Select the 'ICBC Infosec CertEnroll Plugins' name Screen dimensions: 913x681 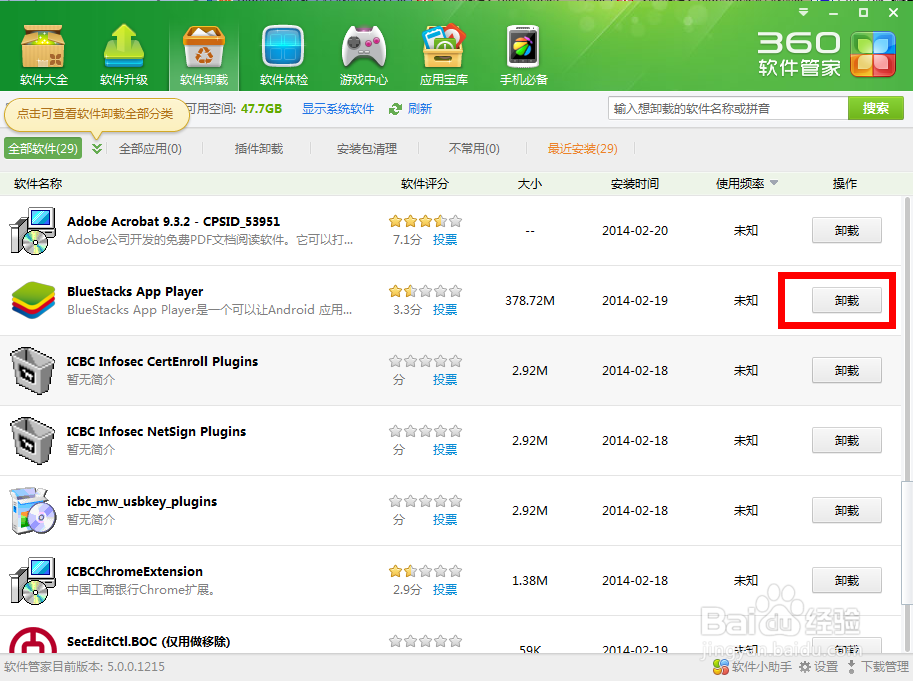(162, 361)
